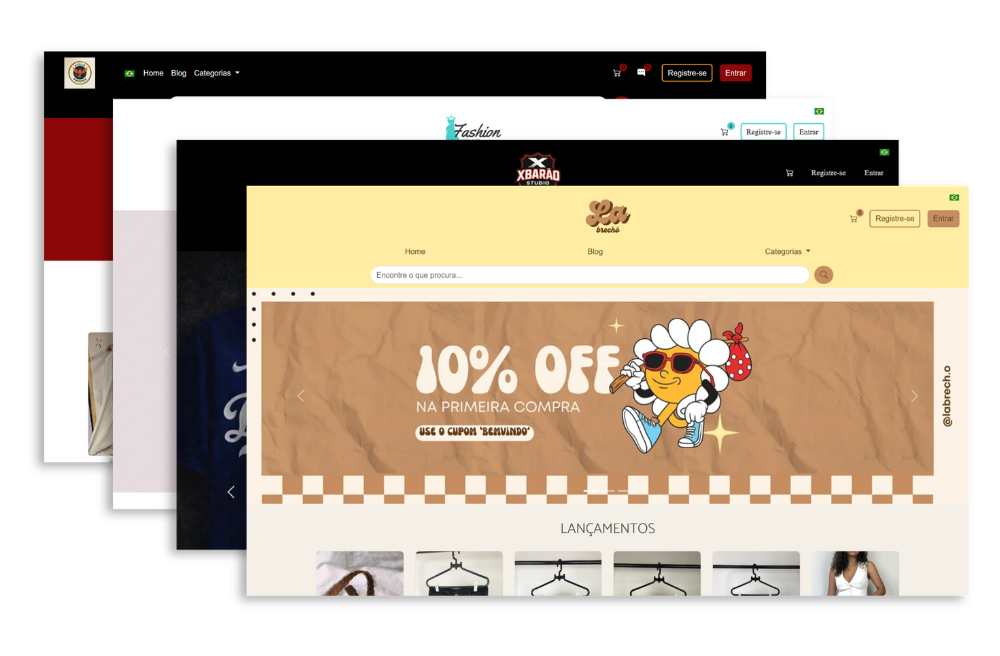
Task: Open the cart icon on the black top site
Action: (617, 73)
